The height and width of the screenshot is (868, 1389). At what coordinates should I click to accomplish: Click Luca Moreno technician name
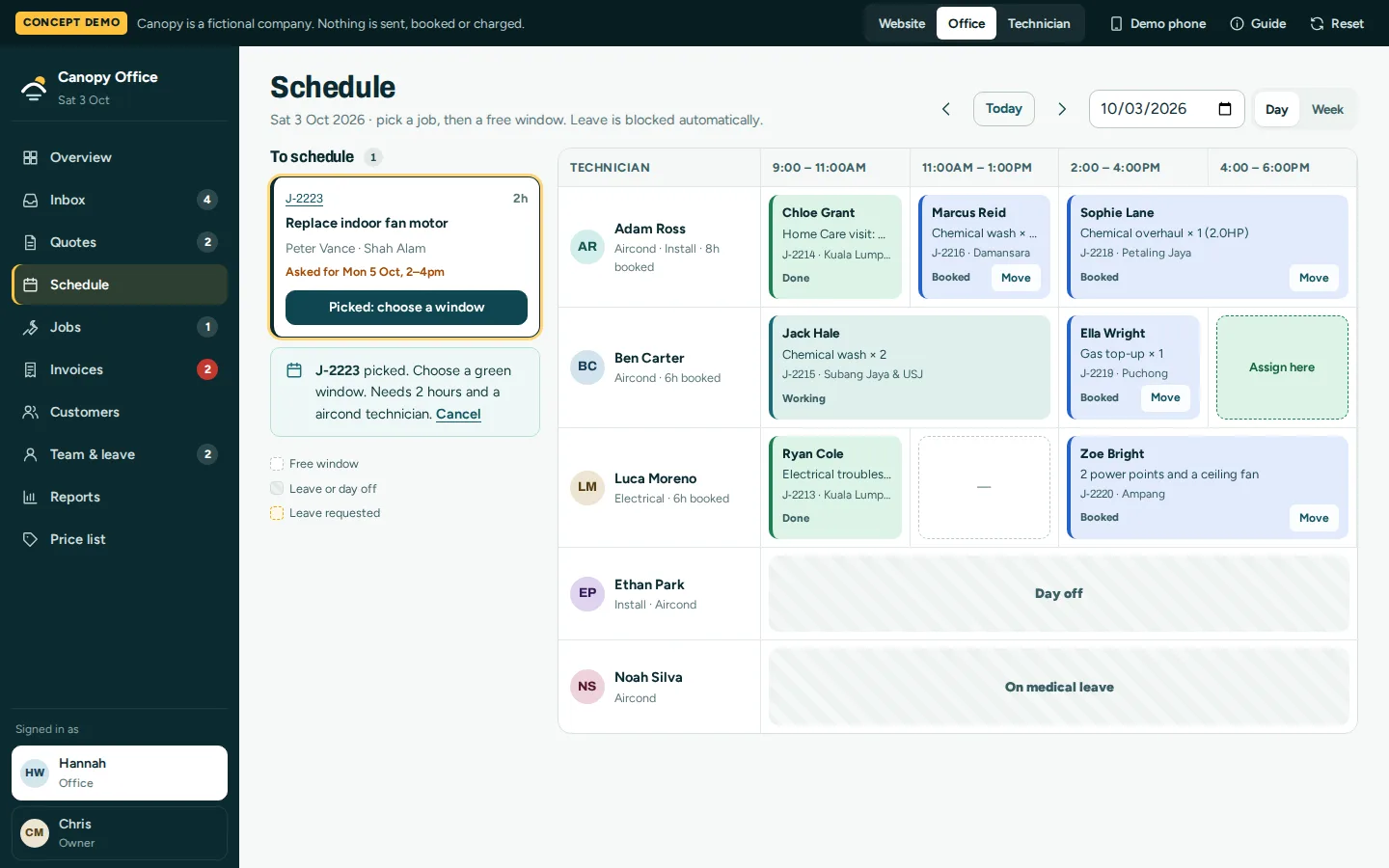click(x=655, y=478)
